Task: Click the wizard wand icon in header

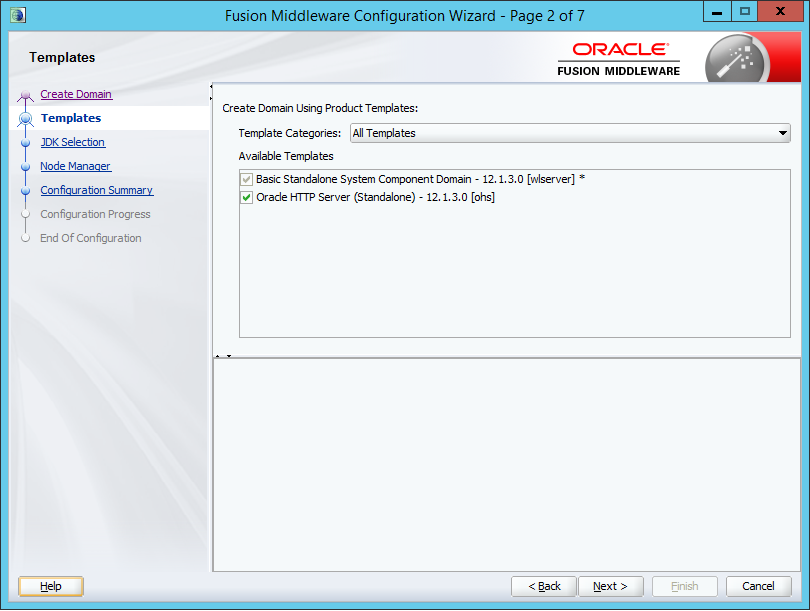Action: tap(735, 60)
